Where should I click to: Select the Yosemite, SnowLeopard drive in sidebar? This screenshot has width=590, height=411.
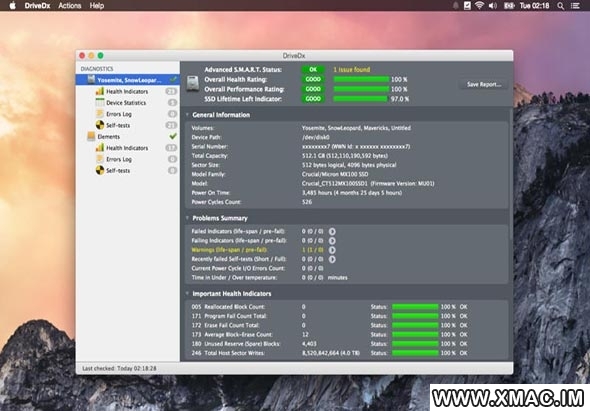128,80
